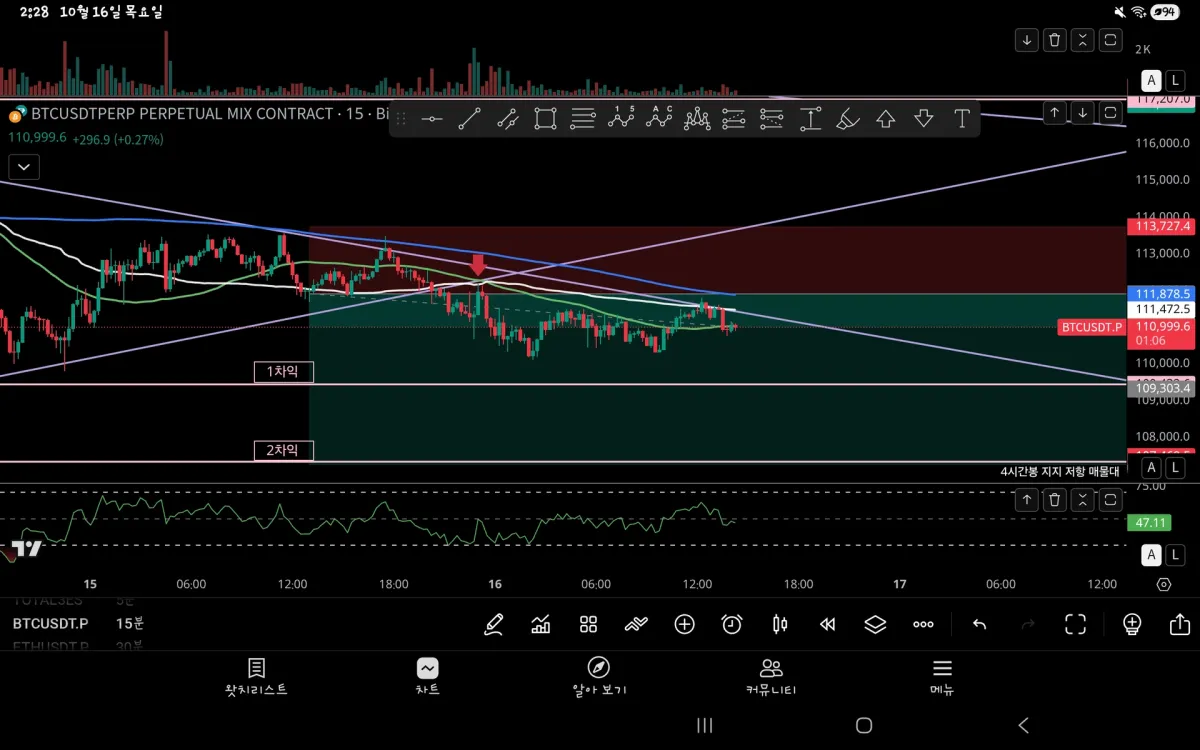The height and width of the screenshot is (750, 1200).
Task: Collapse the volume pane
Action: click(1083, 40)
